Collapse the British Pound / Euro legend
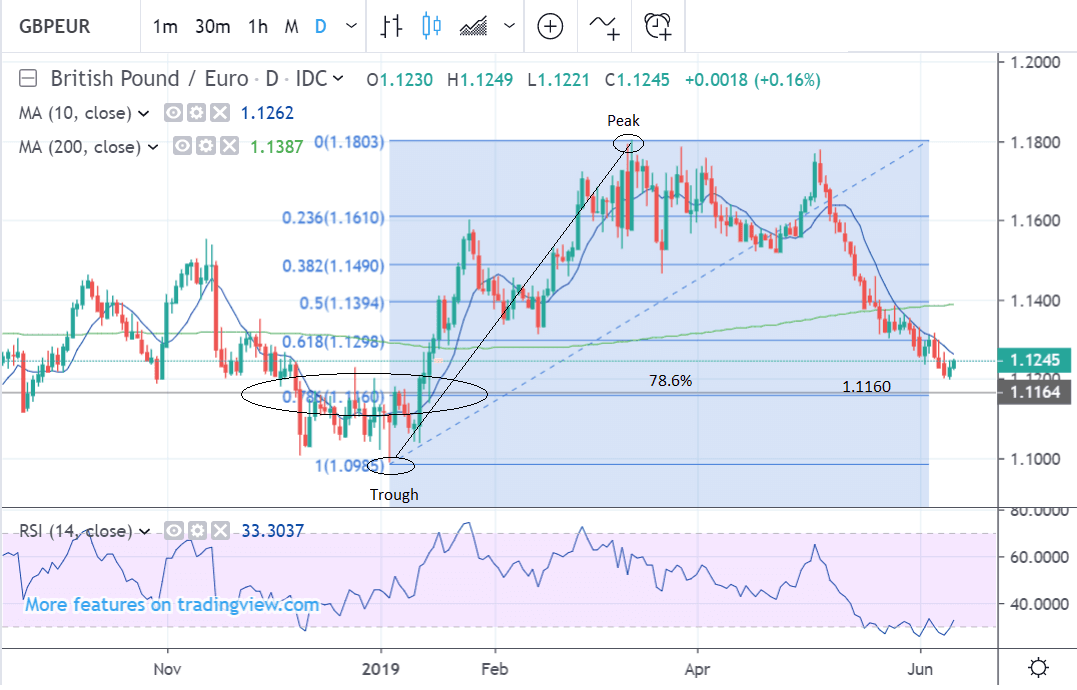 pos(27,79)
